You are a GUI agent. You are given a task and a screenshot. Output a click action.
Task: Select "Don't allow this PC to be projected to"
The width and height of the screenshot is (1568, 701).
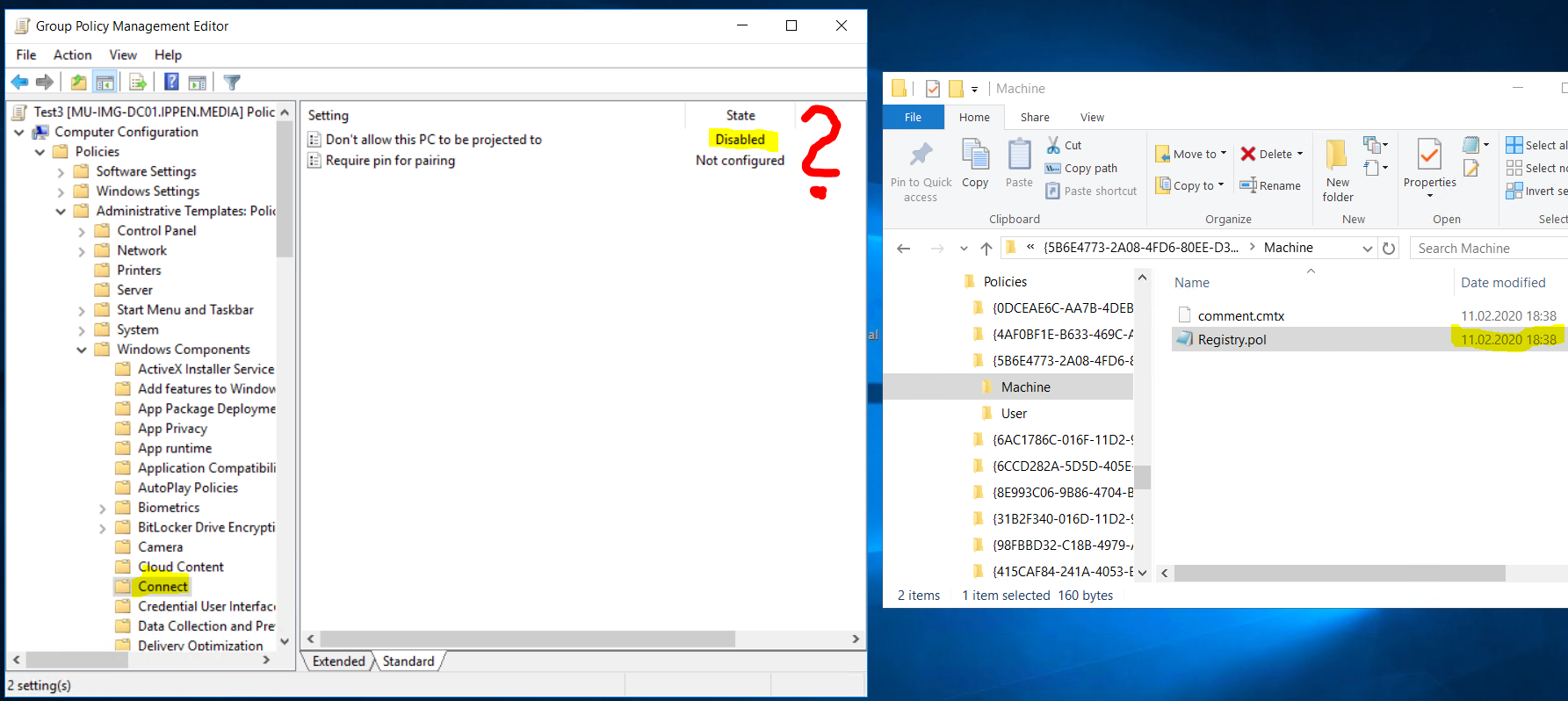[433, 140]
